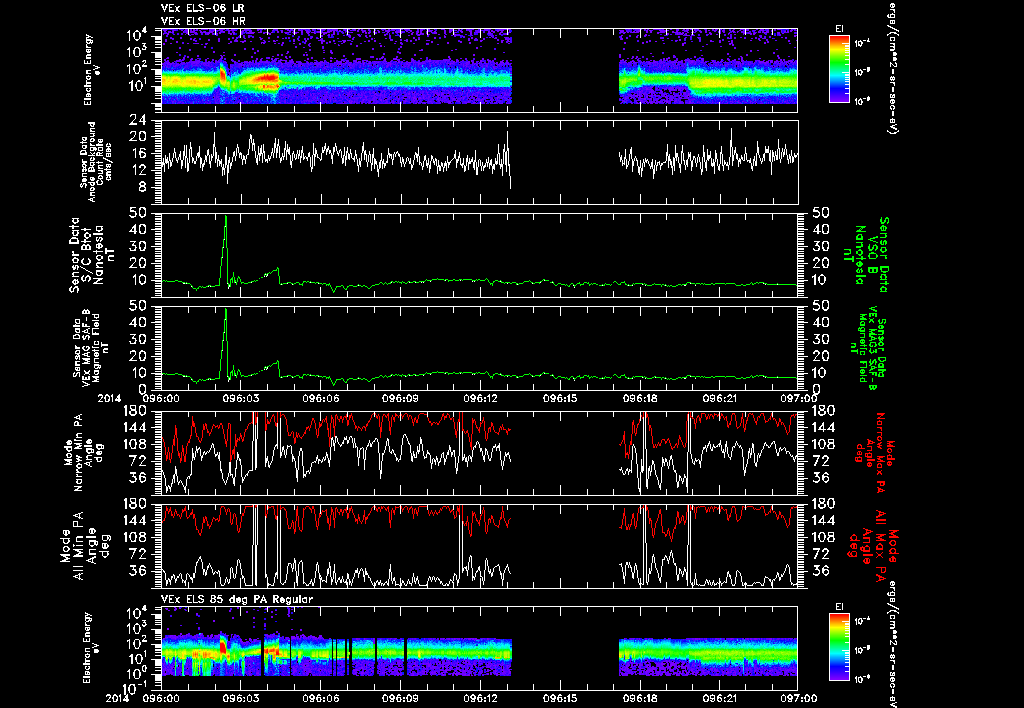
Task: Click the VEx ELS-06 HR title label
Action: [x=202, y=20]
